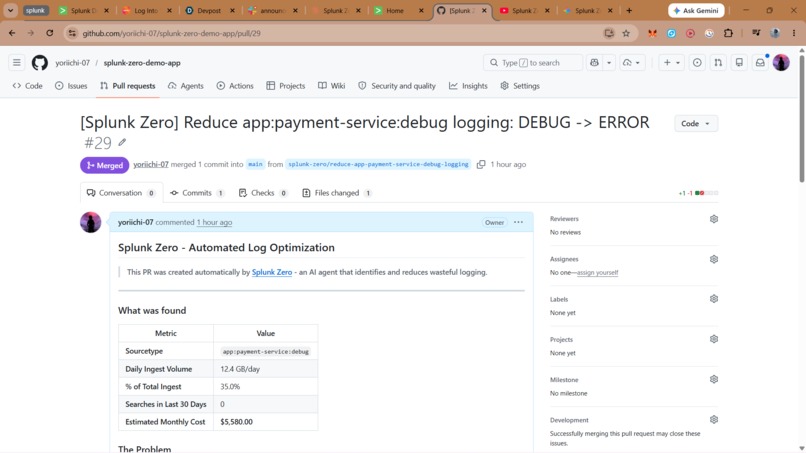
Task: Click splunk-zero-demo-app repo name breadcrumb
Action: (142, 63)
